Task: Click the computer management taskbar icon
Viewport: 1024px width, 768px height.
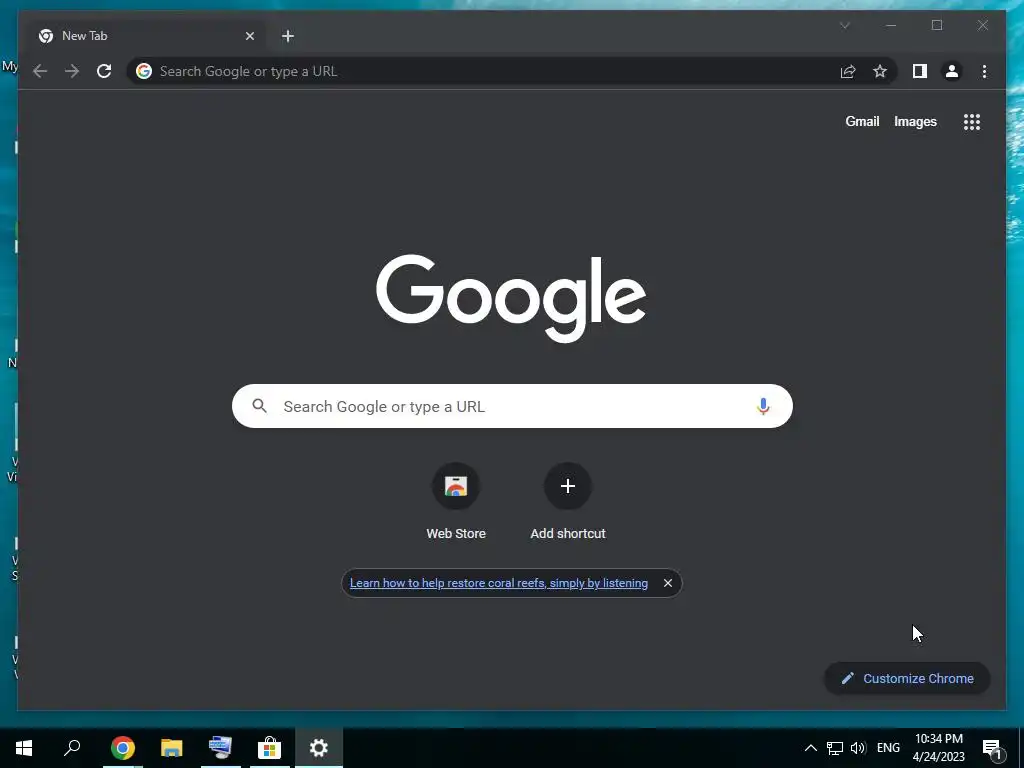Action: pos(220,748)
